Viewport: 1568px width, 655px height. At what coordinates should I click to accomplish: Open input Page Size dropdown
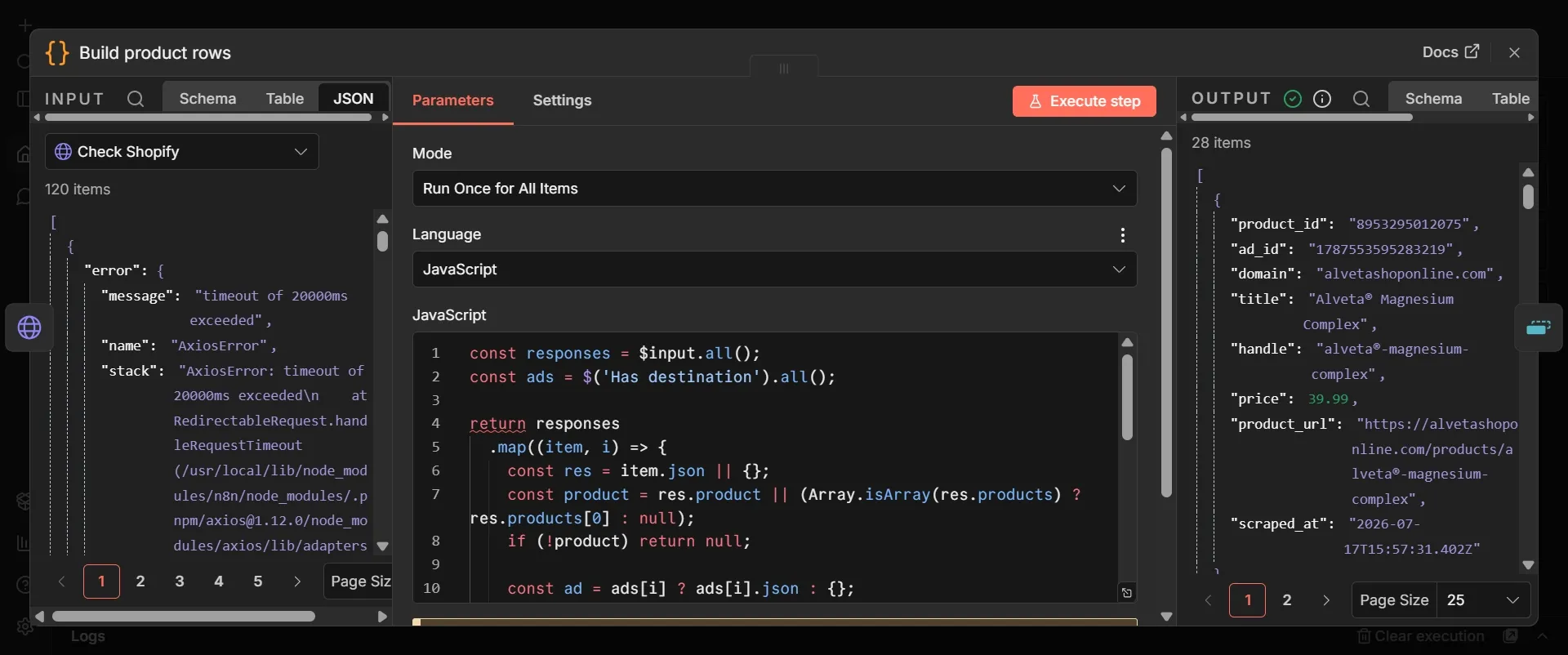click(x=359, y=581)
